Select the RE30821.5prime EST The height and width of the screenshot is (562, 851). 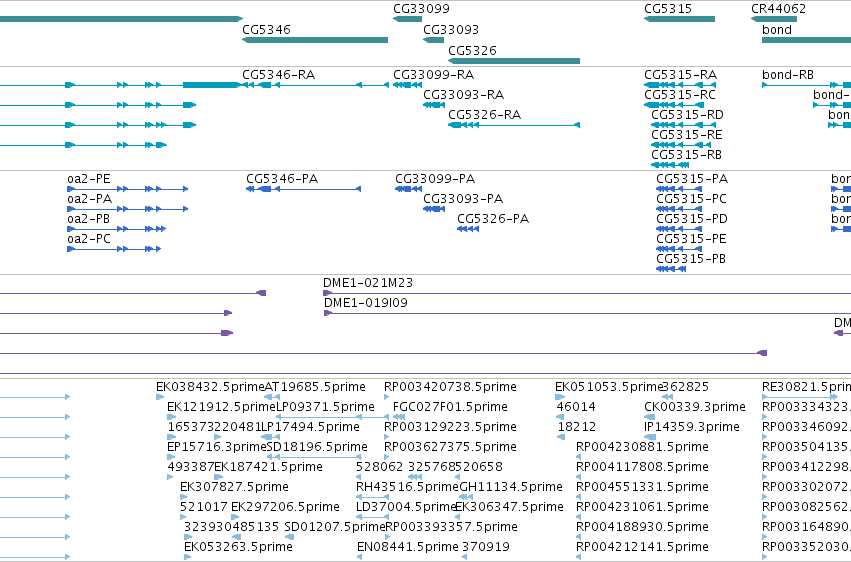(800, 397)
